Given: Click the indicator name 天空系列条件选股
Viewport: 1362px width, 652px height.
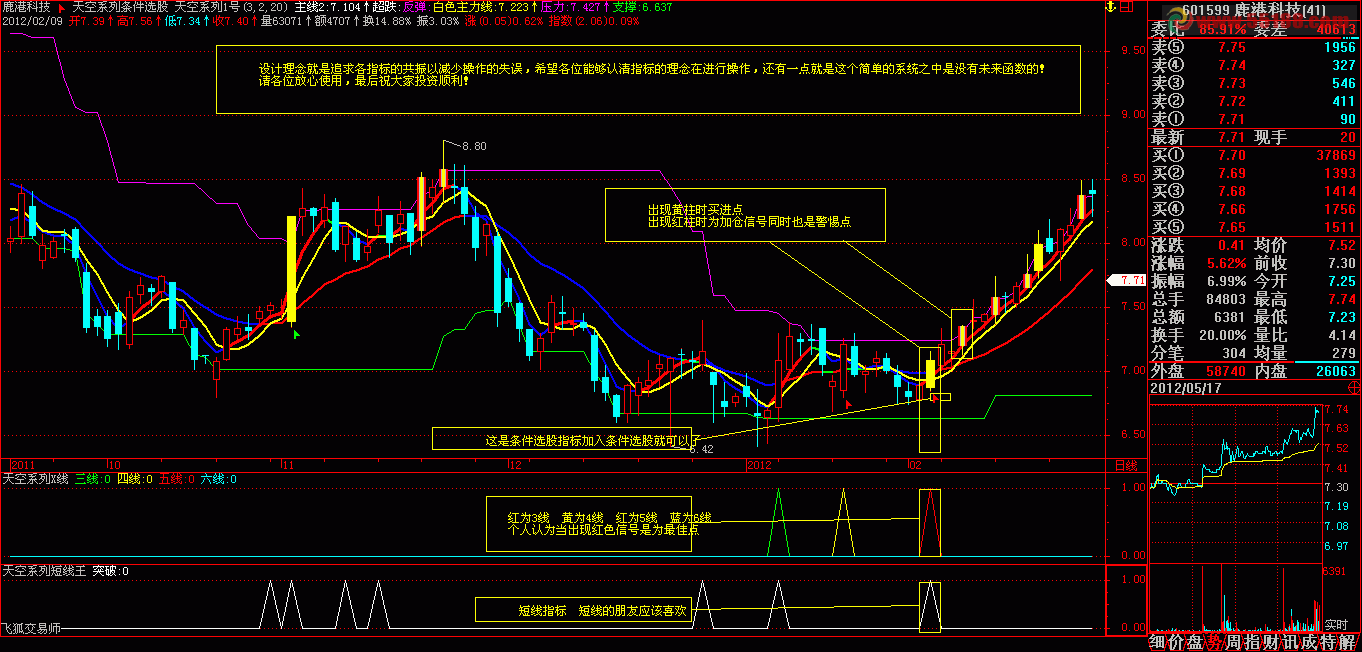Looking at the screenshot, I should [x=120, y=6].
